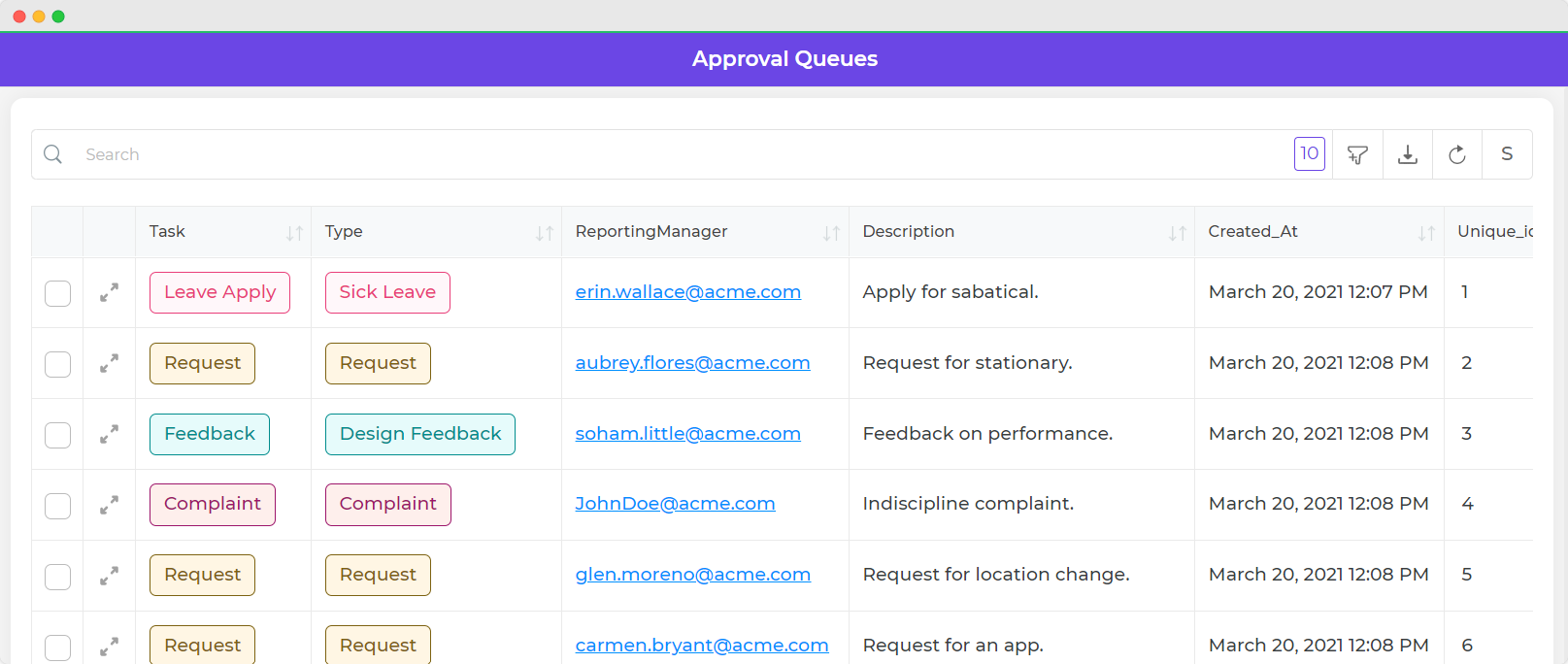The width and height of the screenshot is (1568, 664).
Task: Click the search magnifier icon
Action: pyautogui.click(x=53, y=154)
